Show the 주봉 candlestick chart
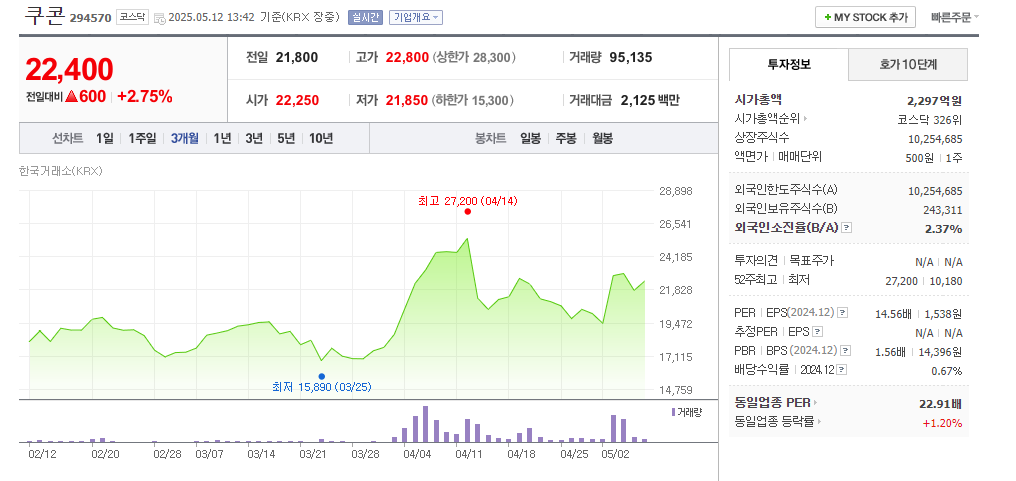 pyautogui.click(x=566, y=138)
